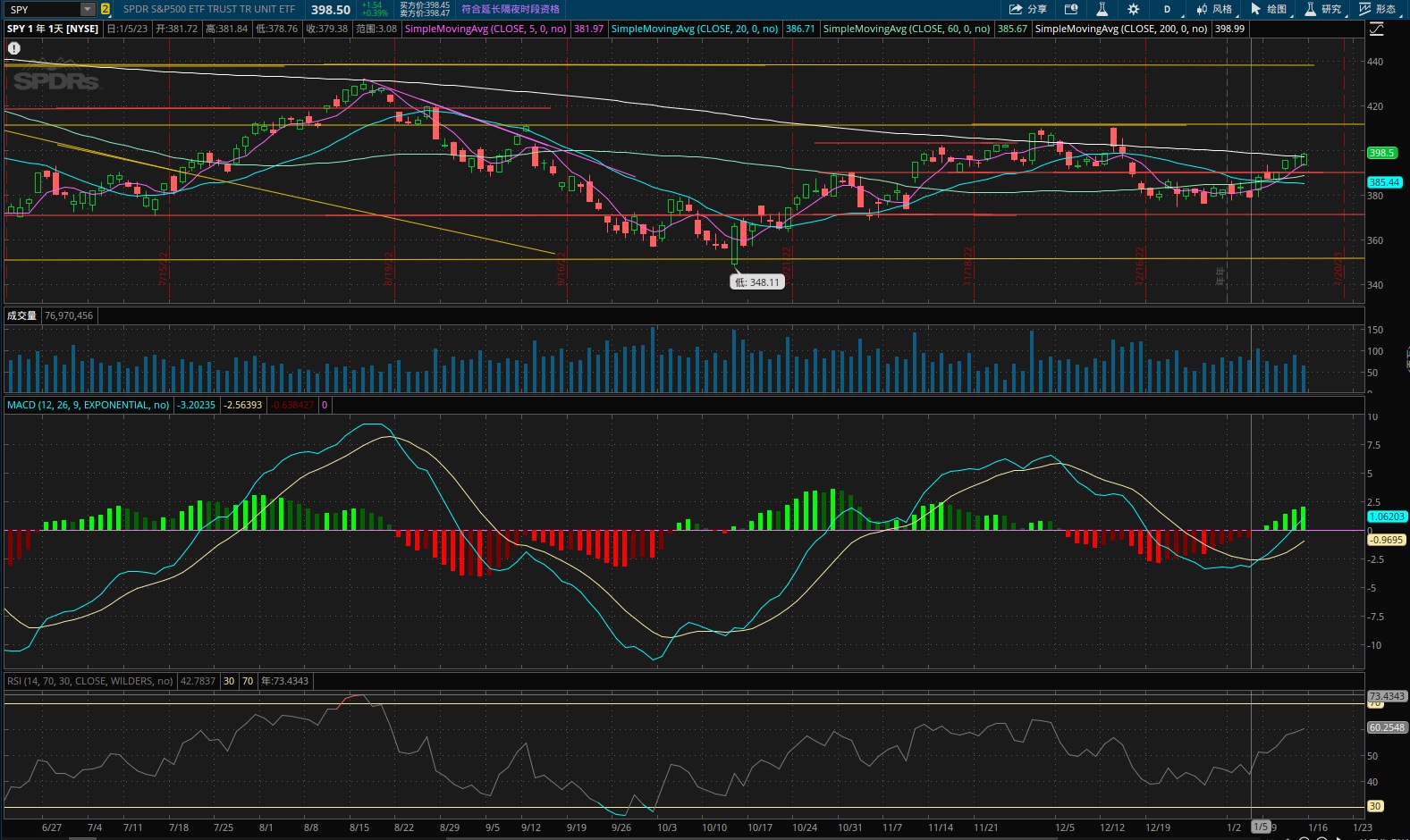Click the 符合延长隔夜时段资格 link
This screenshot has height=840, width=1410.
511,9
